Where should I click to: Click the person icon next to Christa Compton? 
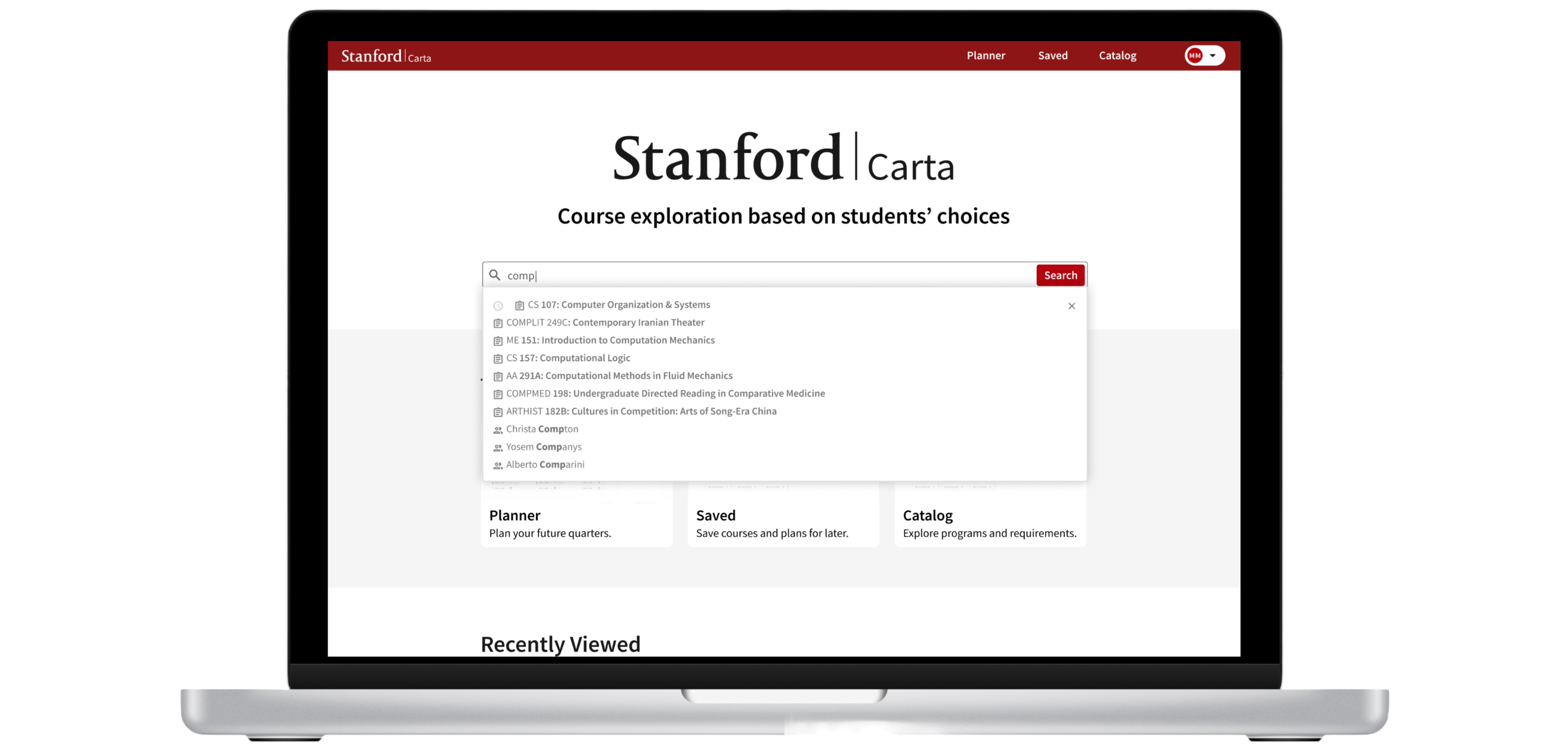498,429
